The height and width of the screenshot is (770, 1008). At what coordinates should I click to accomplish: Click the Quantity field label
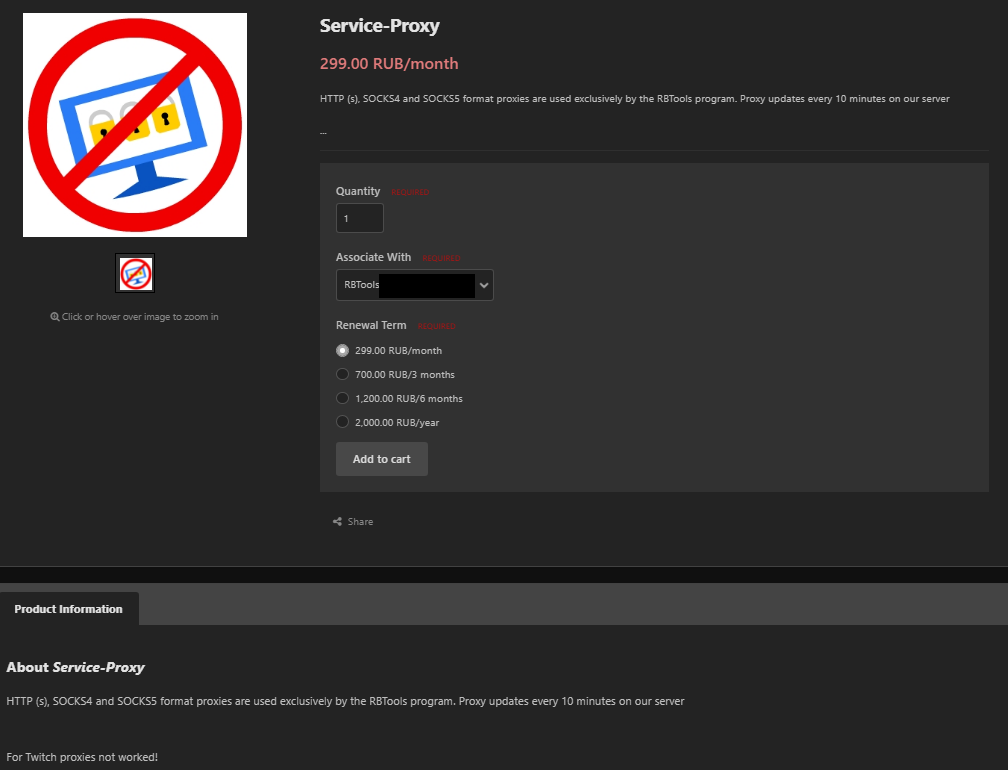click(x=358, y=191)
